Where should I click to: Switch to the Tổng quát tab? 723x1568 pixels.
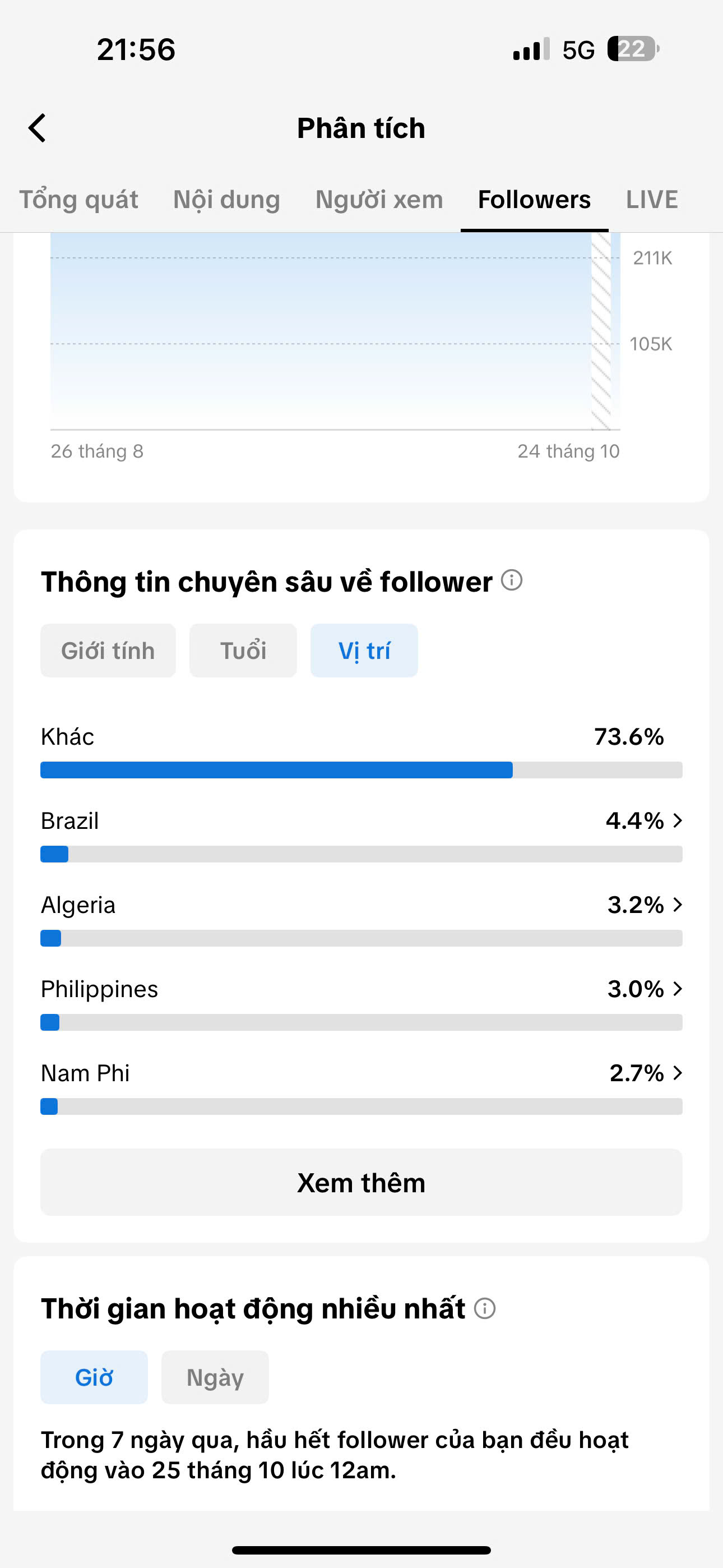(x=78, y=200)
